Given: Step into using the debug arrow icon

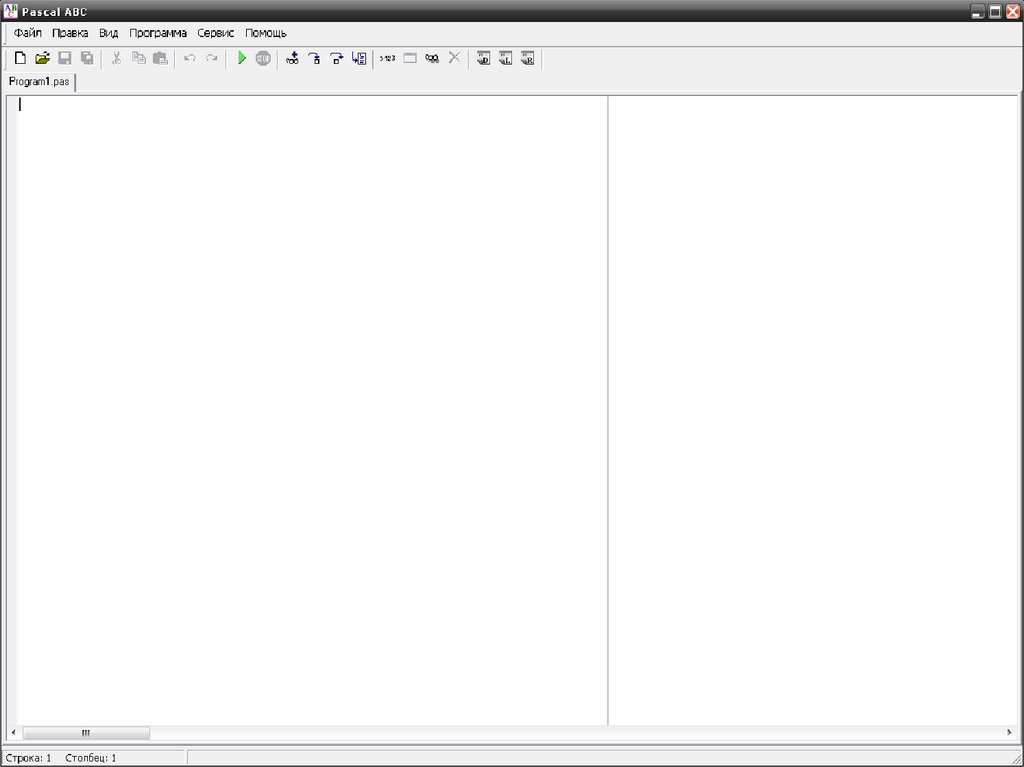Looking at the screenshot, I should click(x=315, y=58).
